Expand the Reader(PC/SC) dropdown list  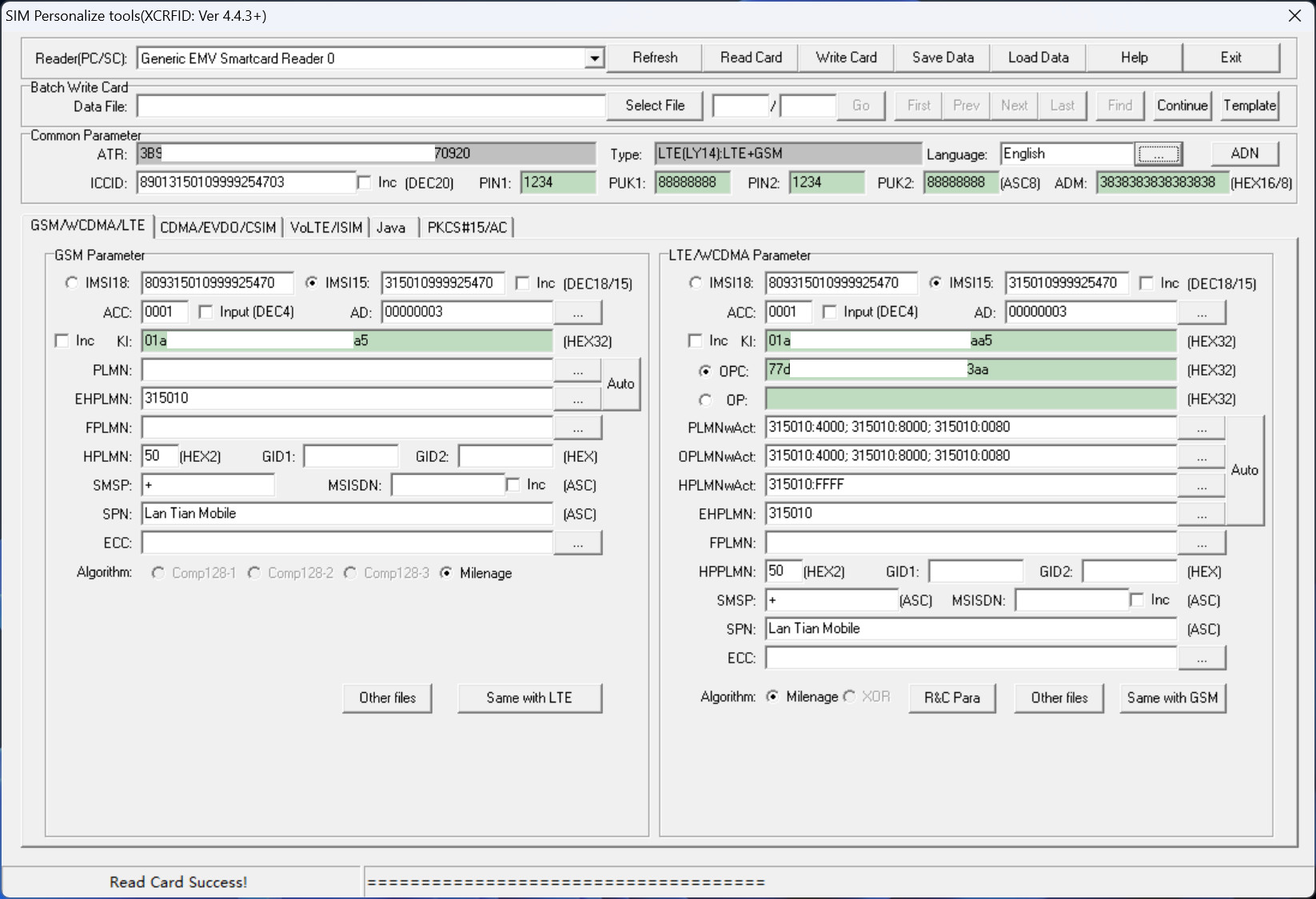[x=594, y=58]
